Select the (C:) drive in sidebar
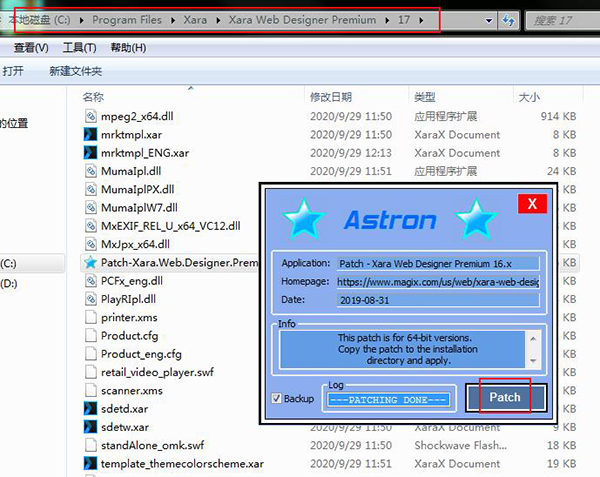The height and width of the screenshot is (477, 600). tap(8, 264)
